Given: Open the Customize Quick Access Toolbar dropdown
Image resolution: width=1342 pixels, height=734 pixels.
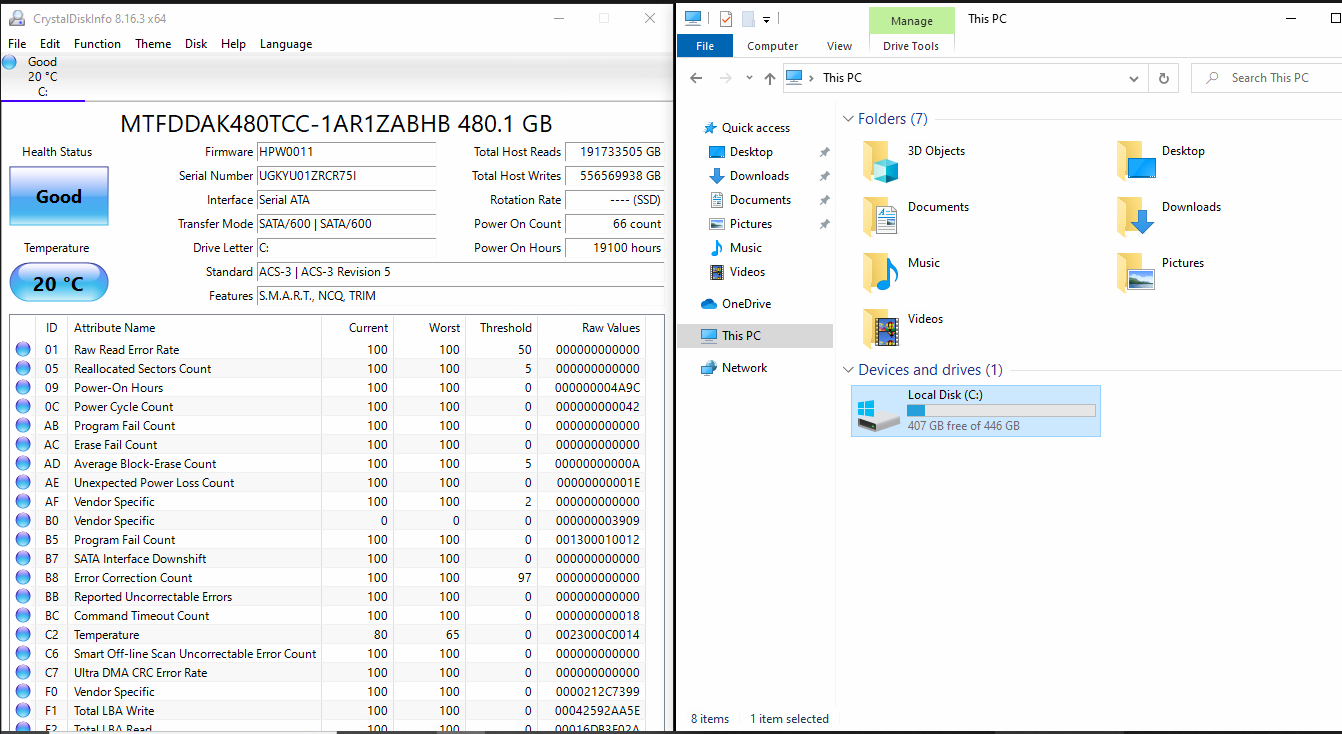Looking at the screenshot, I should (767, 19).
